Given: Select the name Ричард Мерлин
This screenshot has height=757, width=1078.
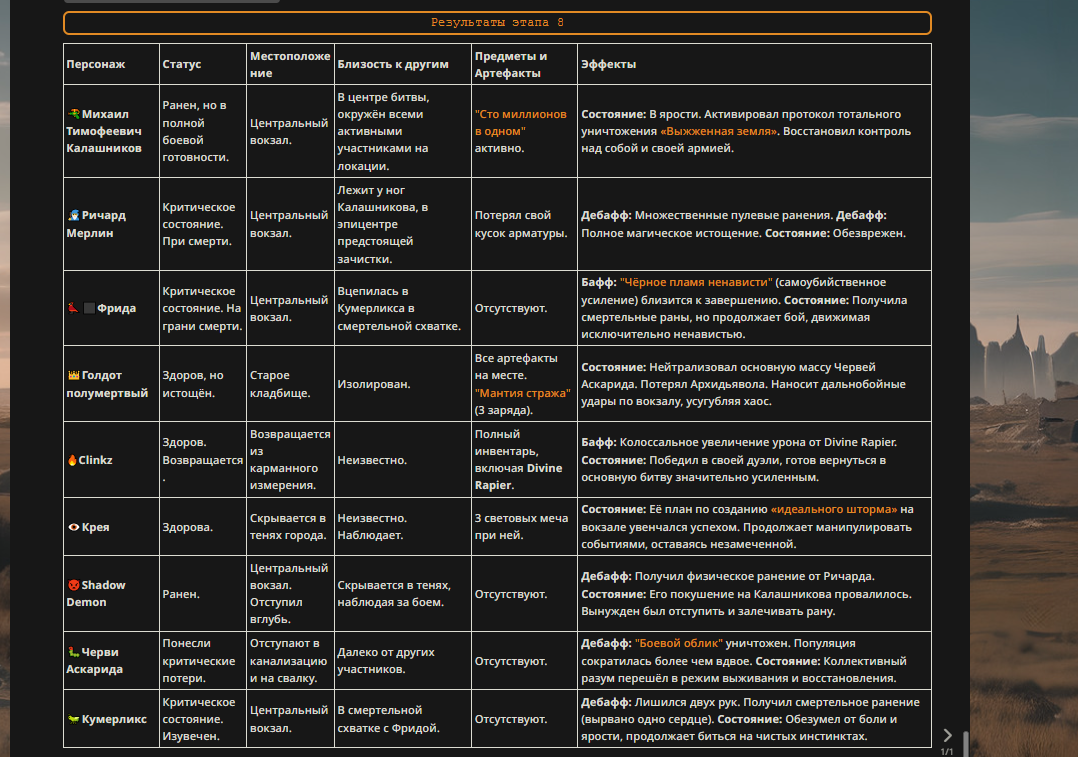Looking at the screenshot, I should click(x=96, y=224).
